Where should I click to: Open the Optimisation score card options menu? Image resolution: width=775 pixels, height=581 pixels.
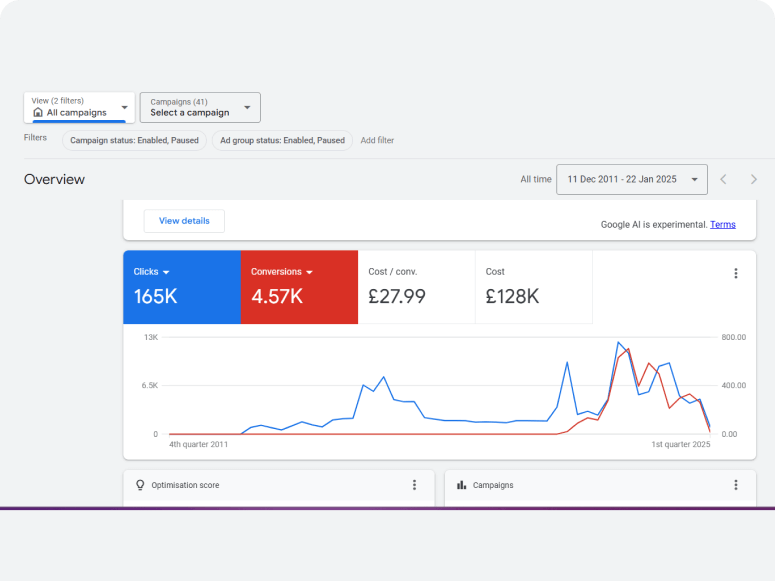click(x=414, y=485)
